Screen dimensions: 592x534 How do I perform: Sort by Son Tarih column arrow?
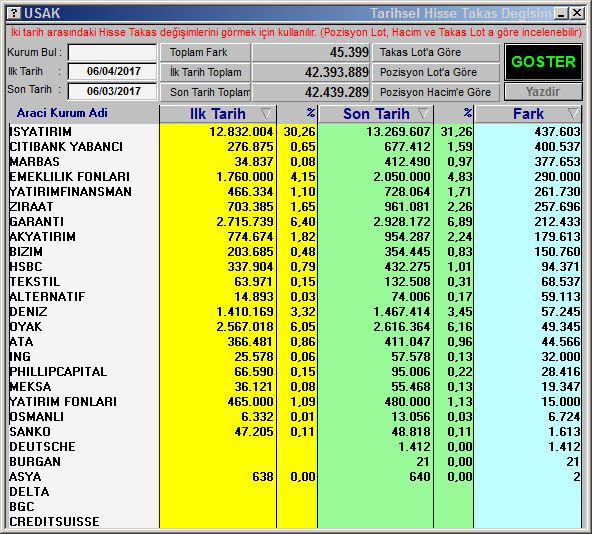tap(424, 113)
